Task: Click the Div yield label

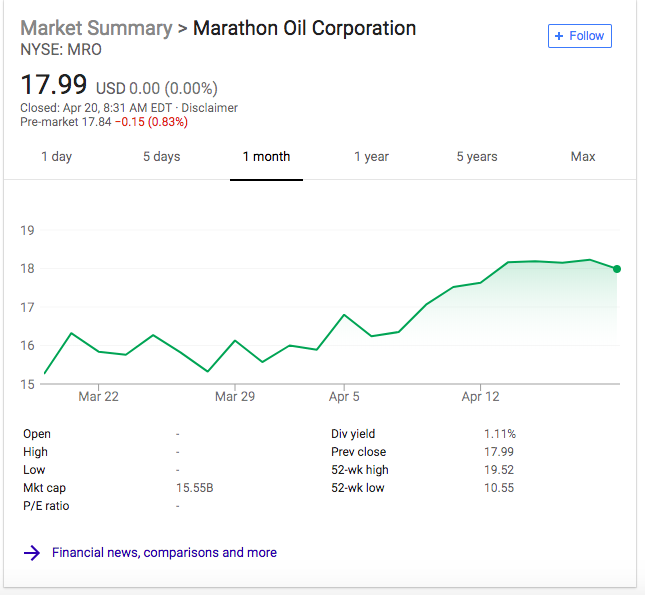Action: (353, 434)
